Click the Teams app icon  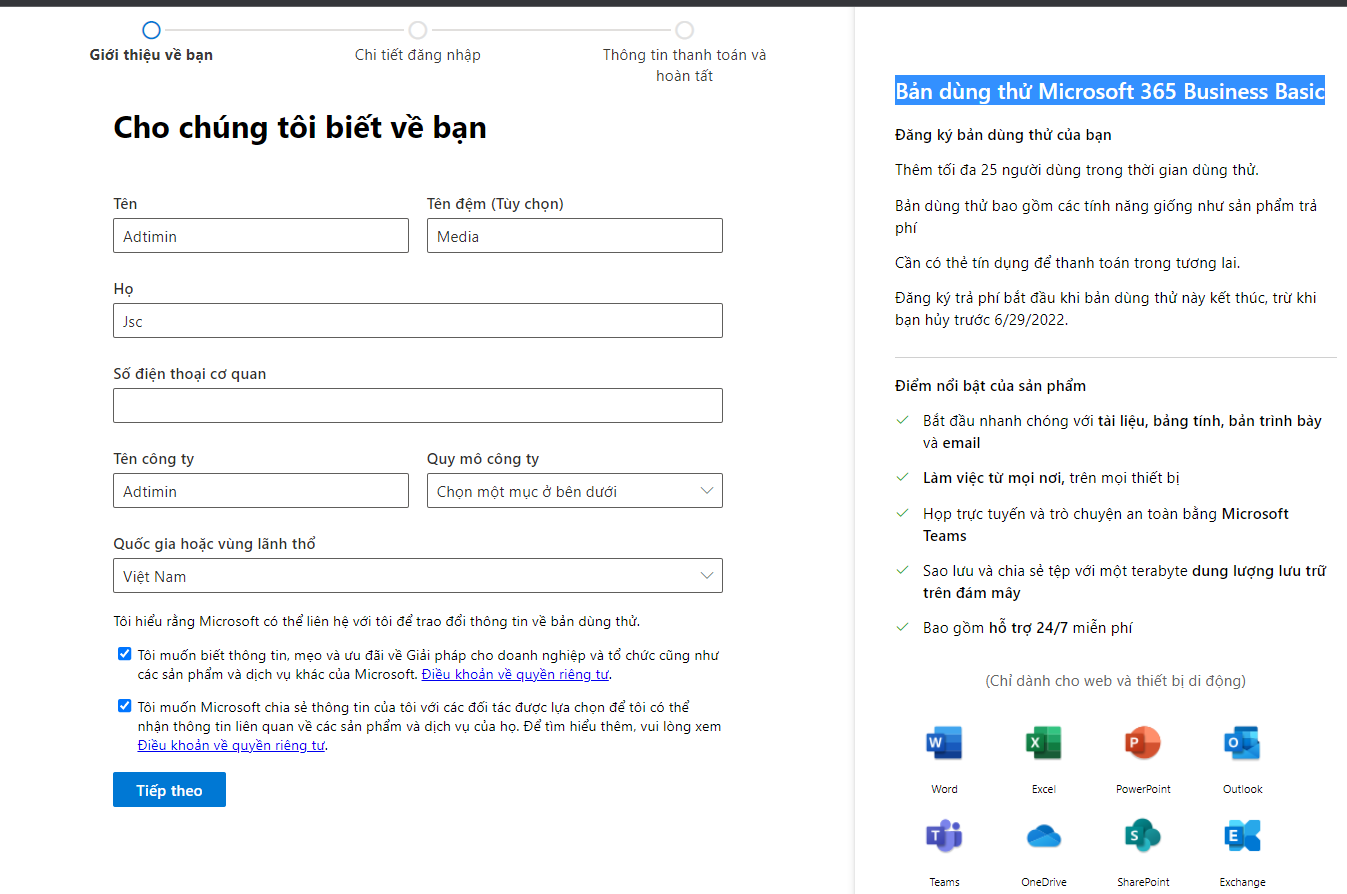(x=944, y=835)
